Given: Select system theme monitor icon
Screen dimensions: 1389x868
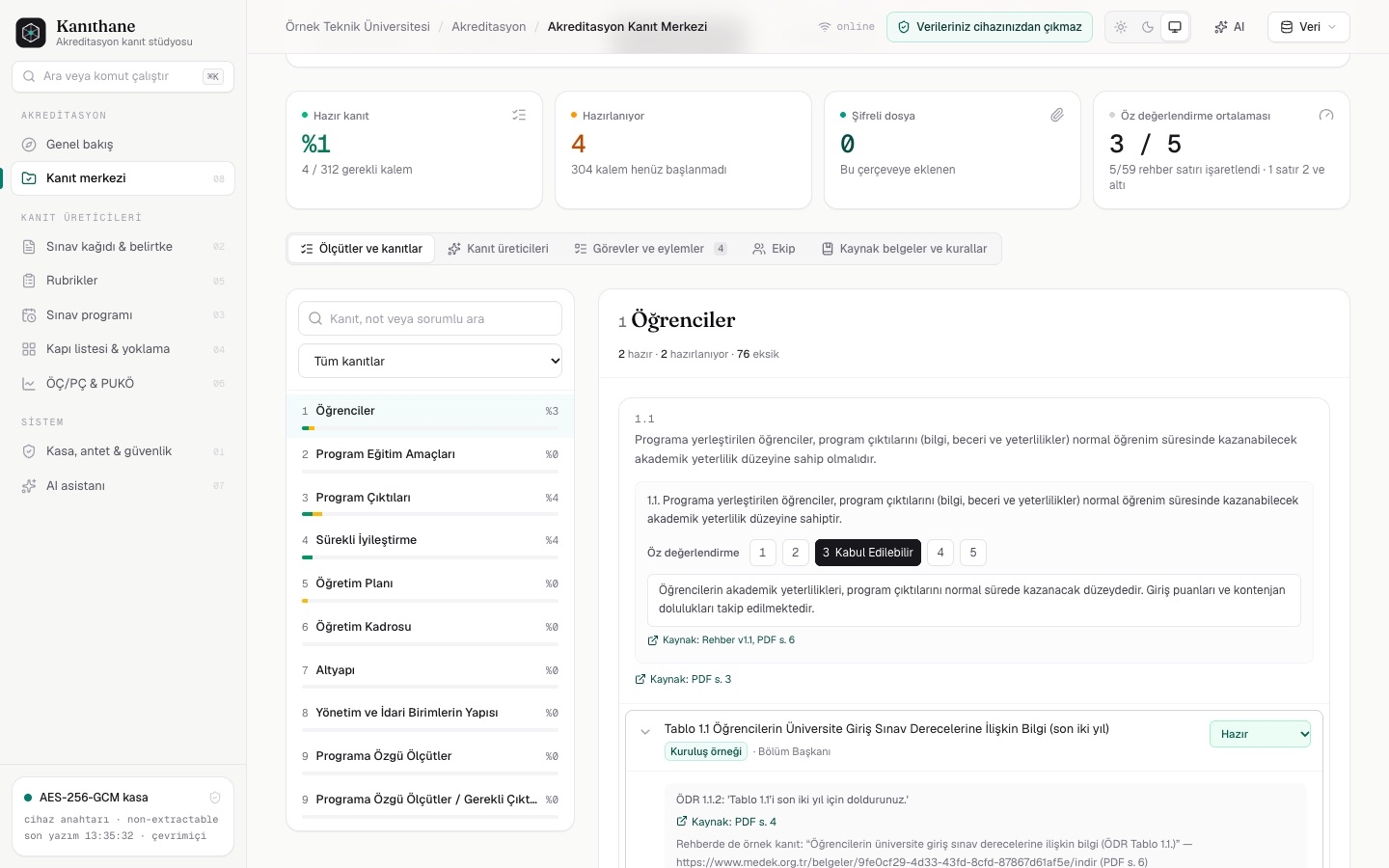Looking at the screenshot, I should click(x=1175, y=27).
